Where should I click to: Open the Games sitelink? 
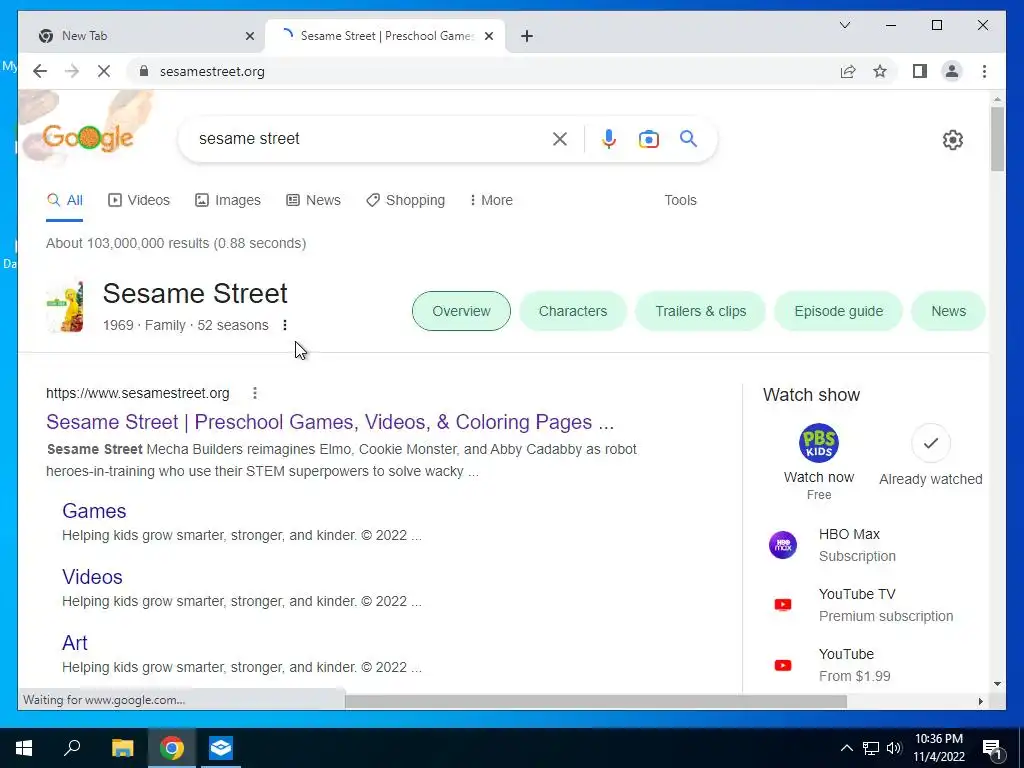tap(94, 511)
